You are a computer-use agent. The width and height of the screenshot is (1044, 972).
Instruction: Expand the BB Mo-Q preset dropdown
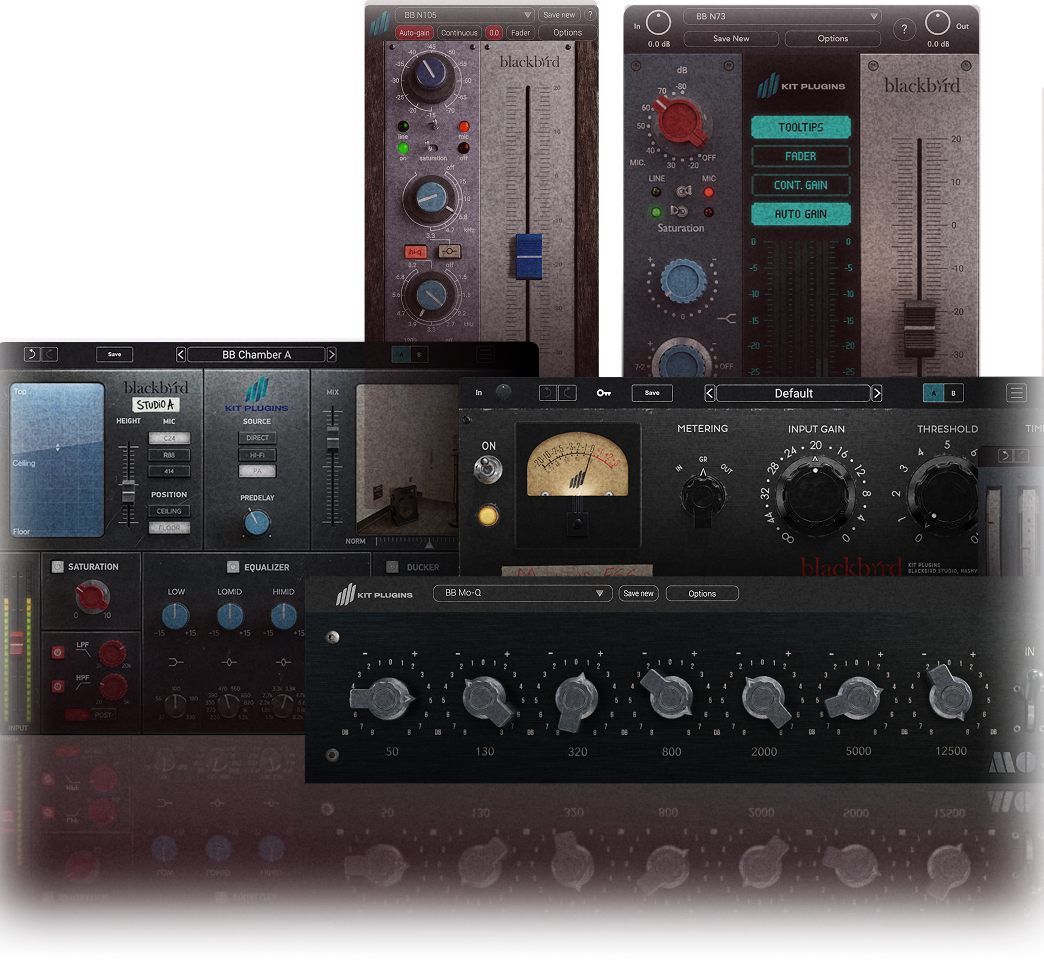pos(600,593)
